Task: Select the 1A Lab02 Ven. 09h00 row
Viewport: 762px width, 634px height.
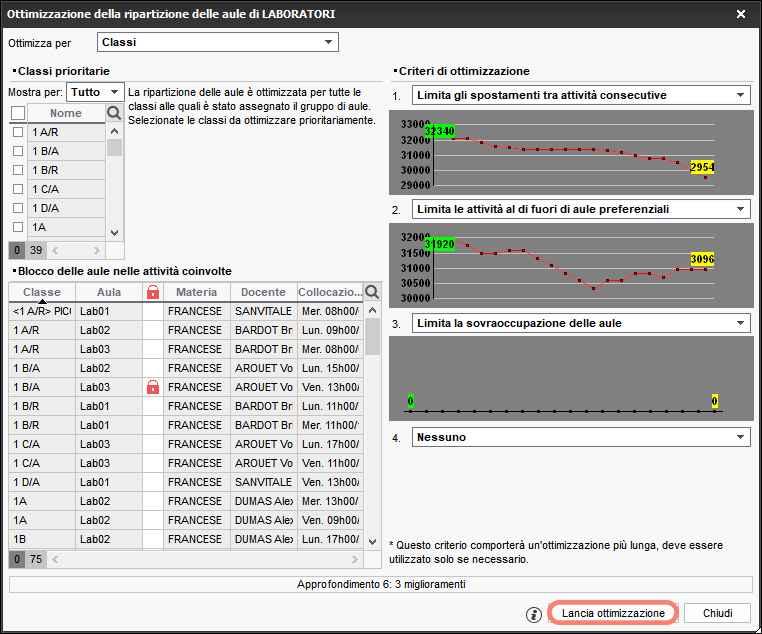Action: (186, 520)
